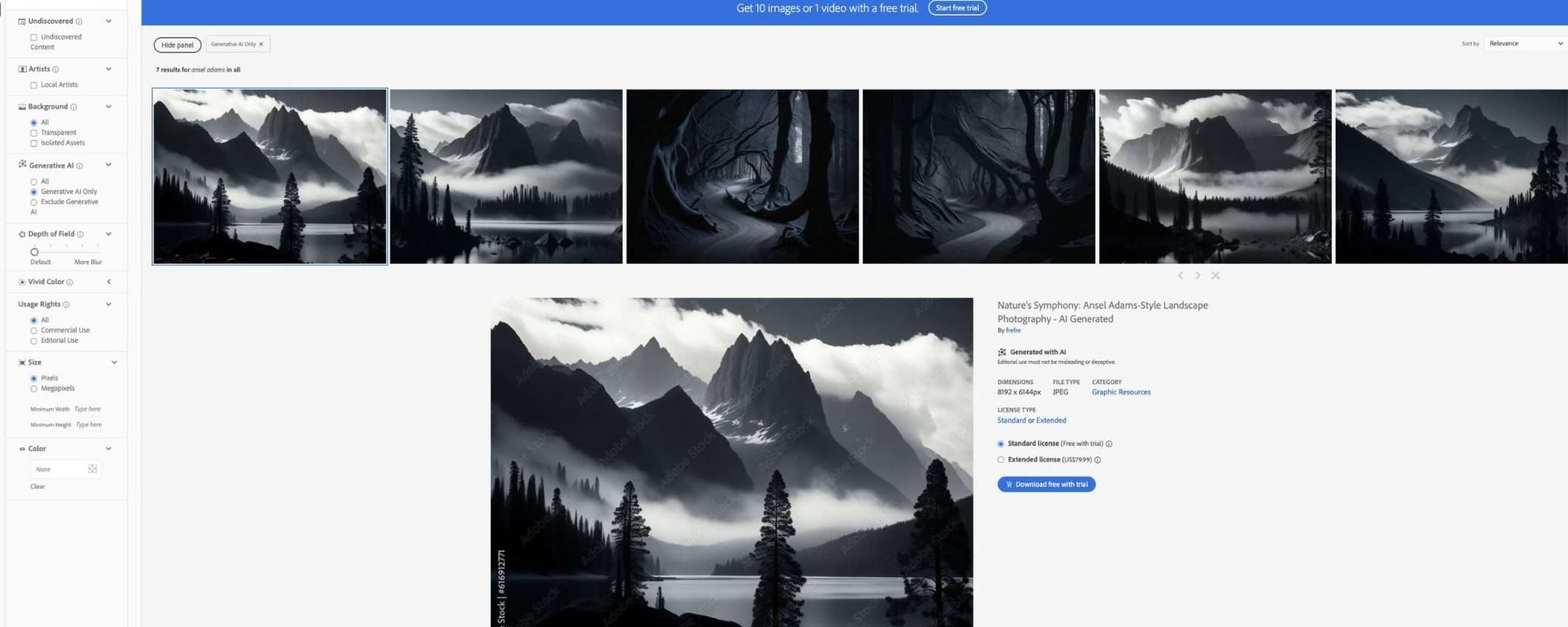The image size is (1568, 627).
Task: Select the Exclude Generative AI radio option
Action: pyautogui.click(x=34, y=202)
